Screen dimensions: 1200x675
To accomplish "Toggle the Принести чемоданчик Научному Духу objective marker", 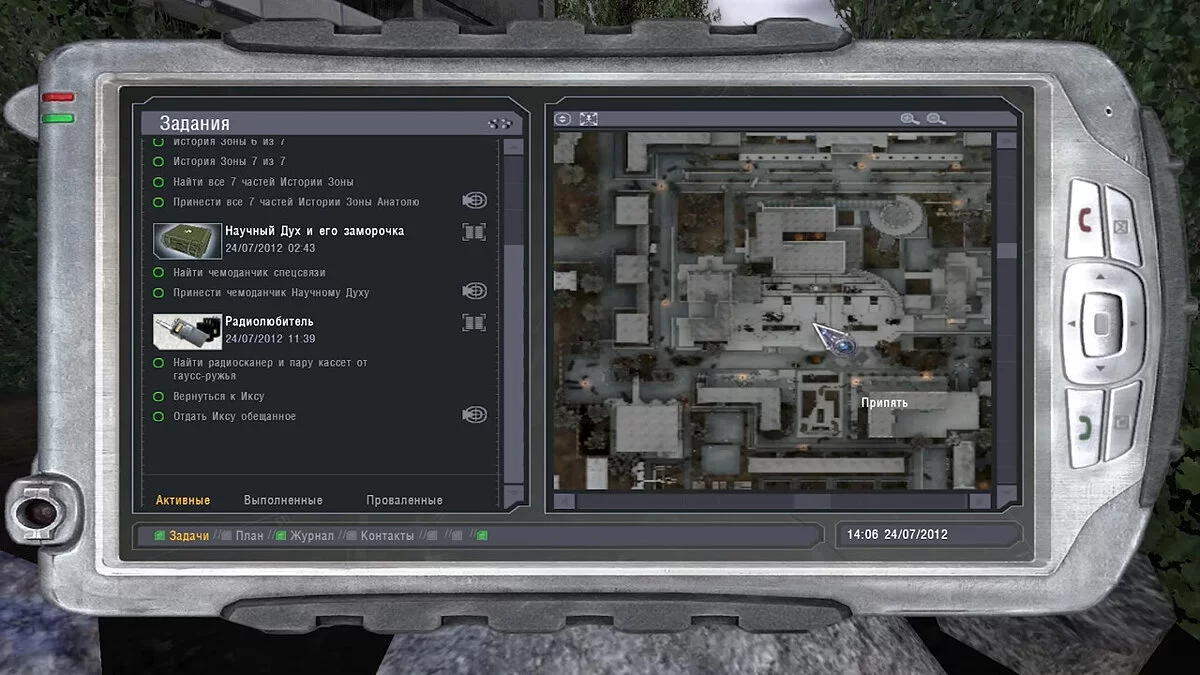I will point(158,293).
